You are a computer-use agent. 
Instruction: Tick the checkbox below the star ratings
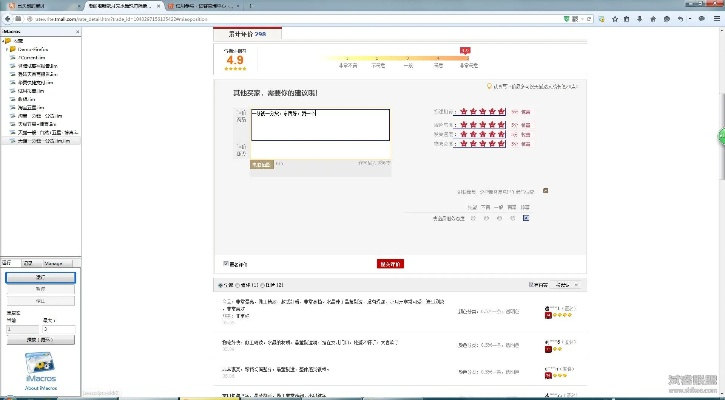point(545,190)
